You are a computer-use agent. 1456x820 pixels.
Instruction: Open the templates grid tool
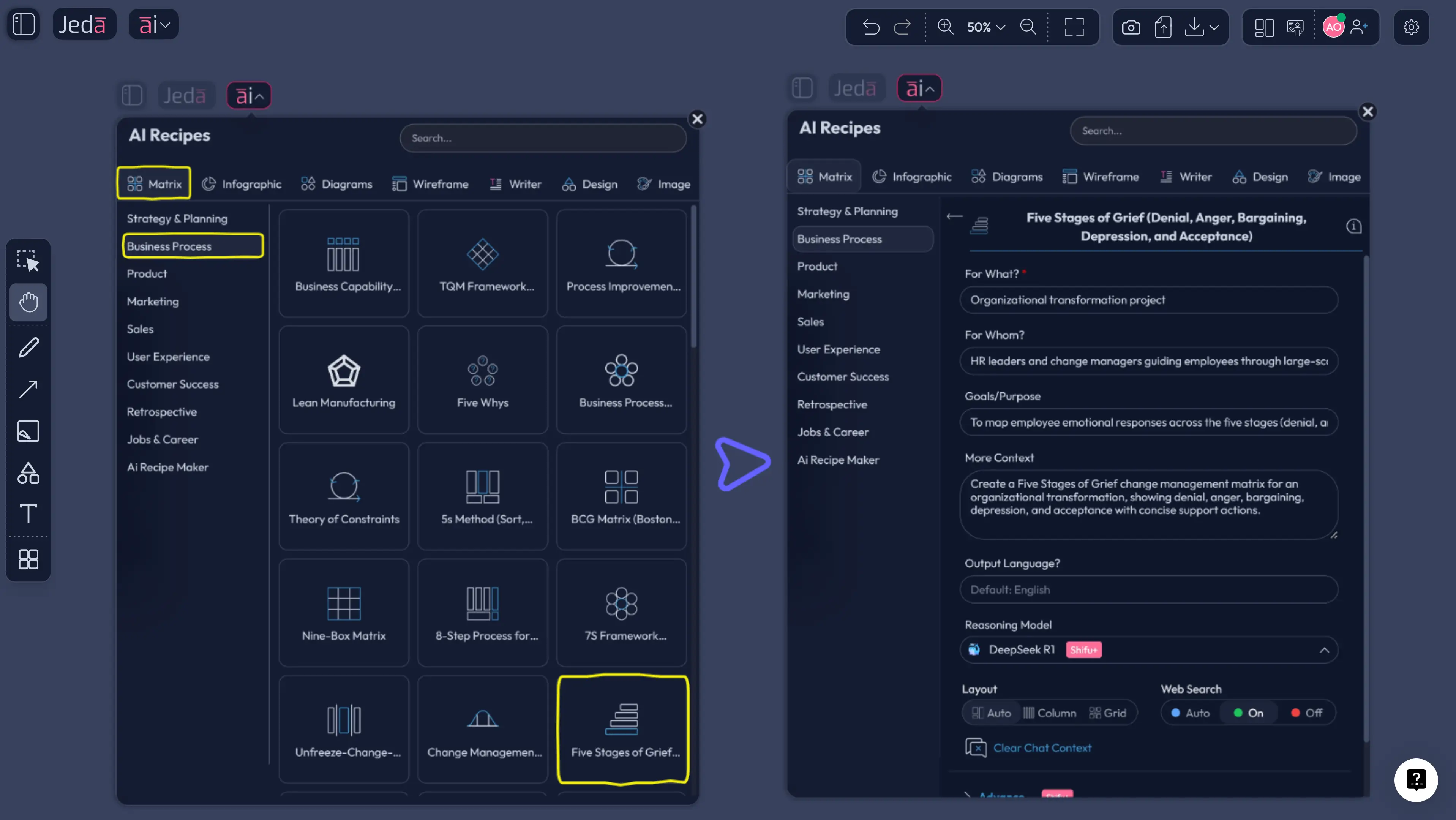coord(28,559)
